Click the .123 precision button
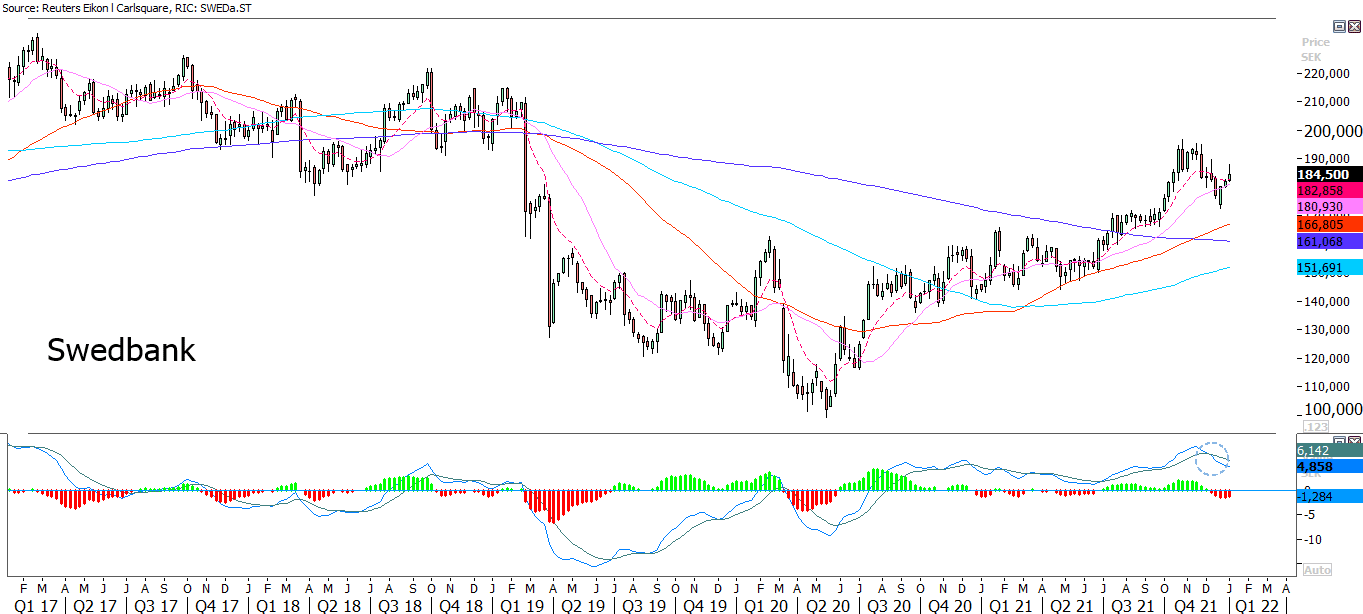The height and width of the screenshot is (614, 1363). (x=1316, y=427)
